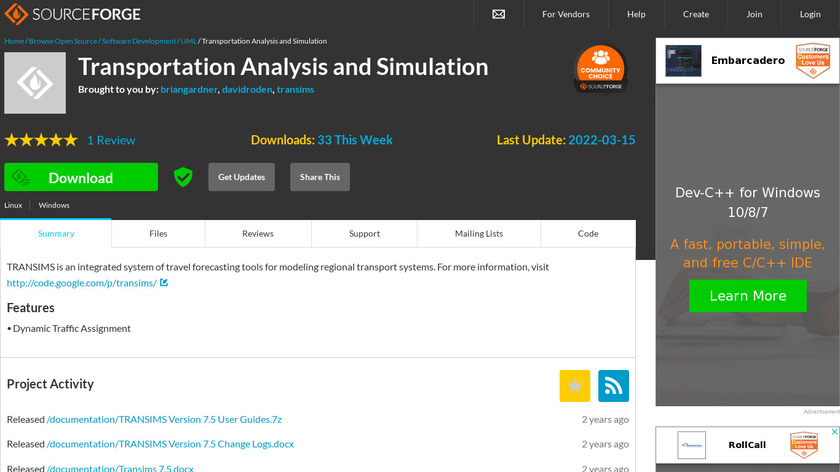Click the Linux platform label
This screenshot has width=840, height=472.
[13, 205]
